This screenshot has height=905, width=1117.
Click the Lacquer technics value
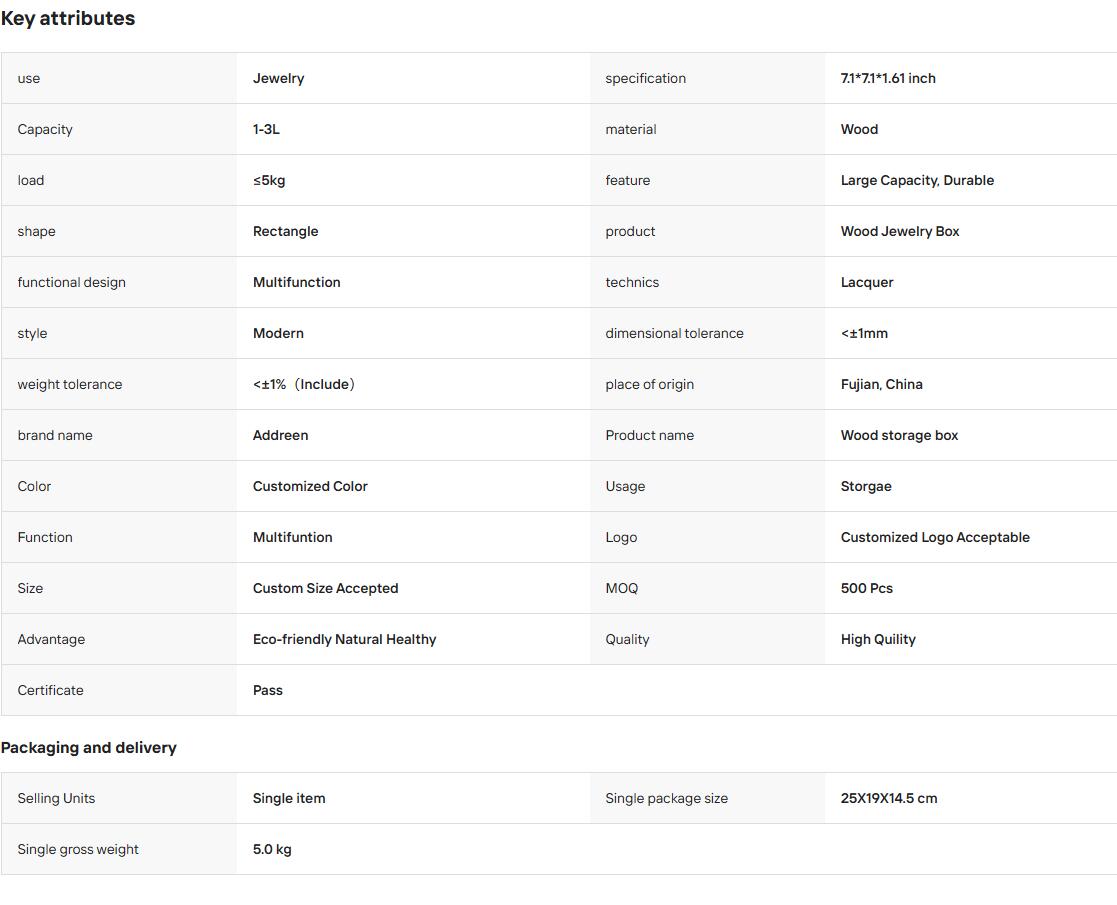tap(866, 282)
